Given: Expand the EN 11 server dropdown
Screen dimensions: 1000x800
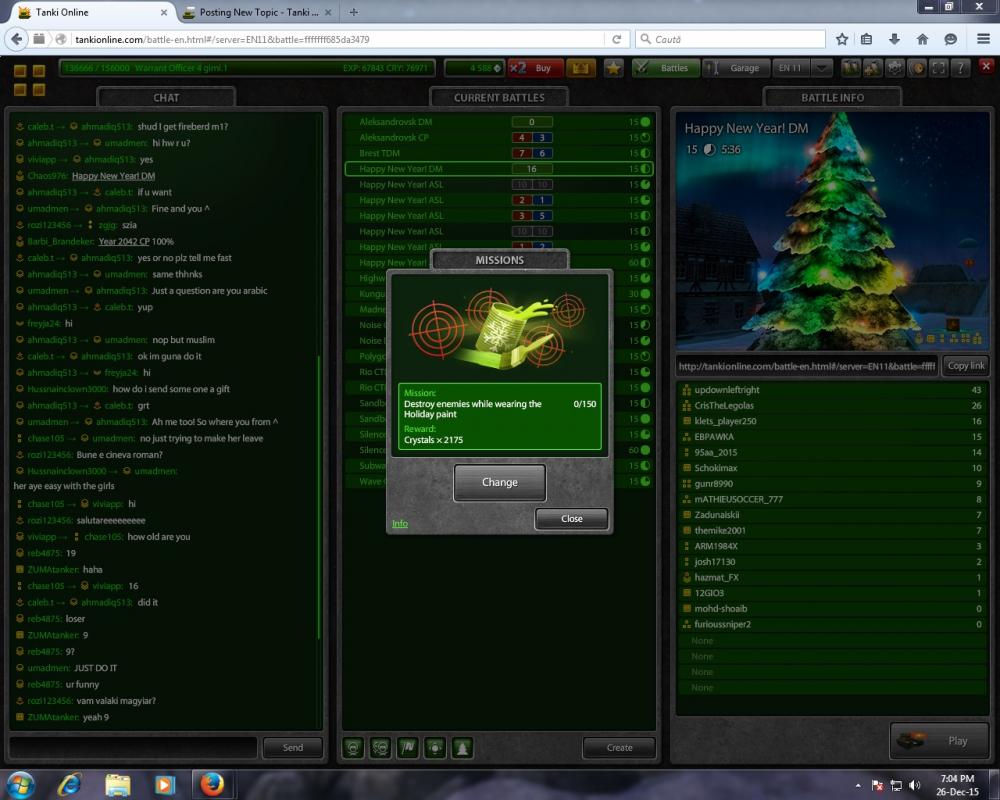Looking at the screenshot, I should point(822,68).
